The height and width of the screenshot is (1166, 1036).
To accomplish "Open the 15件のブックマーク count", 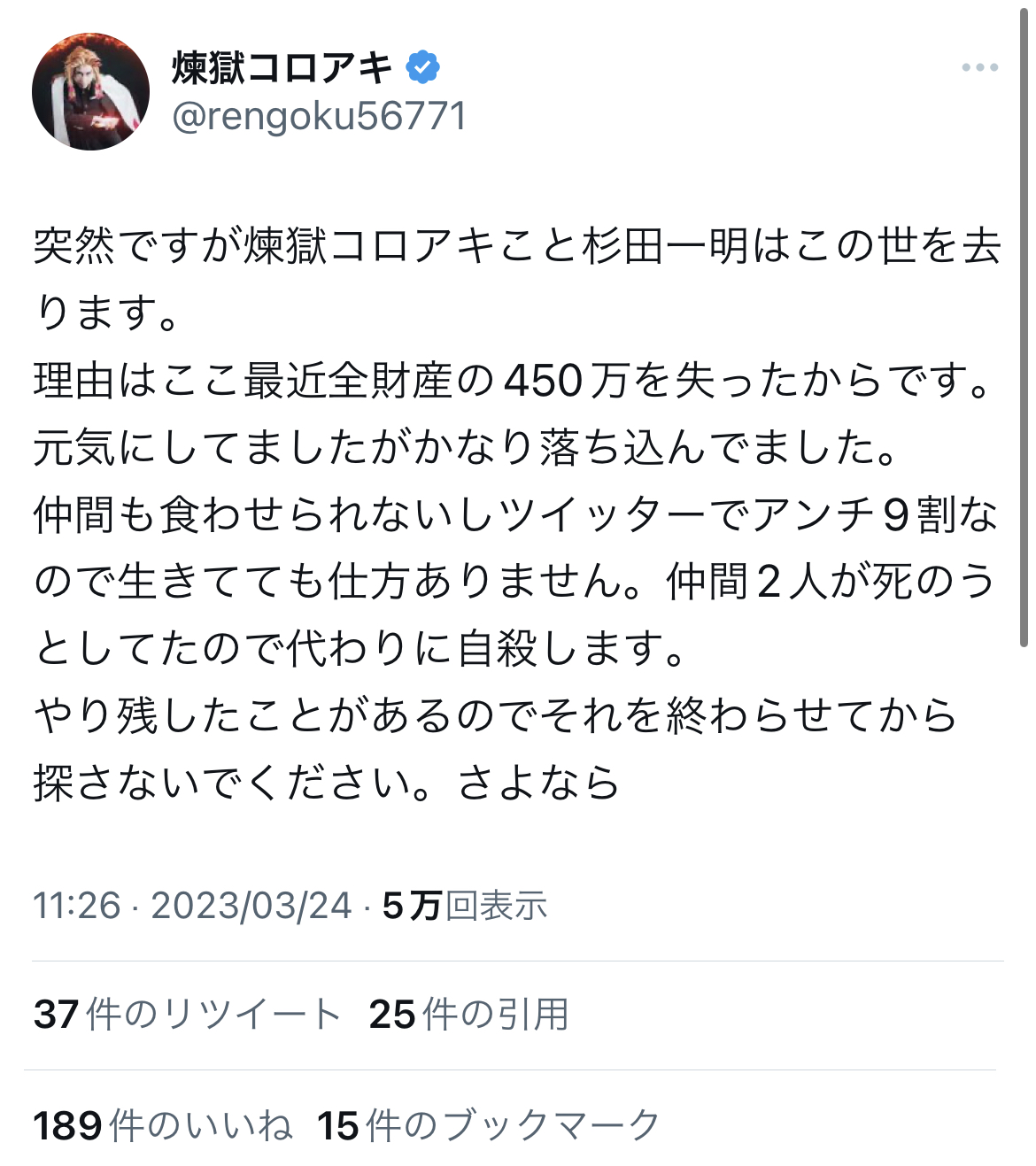I will (x=489, y=1126).
